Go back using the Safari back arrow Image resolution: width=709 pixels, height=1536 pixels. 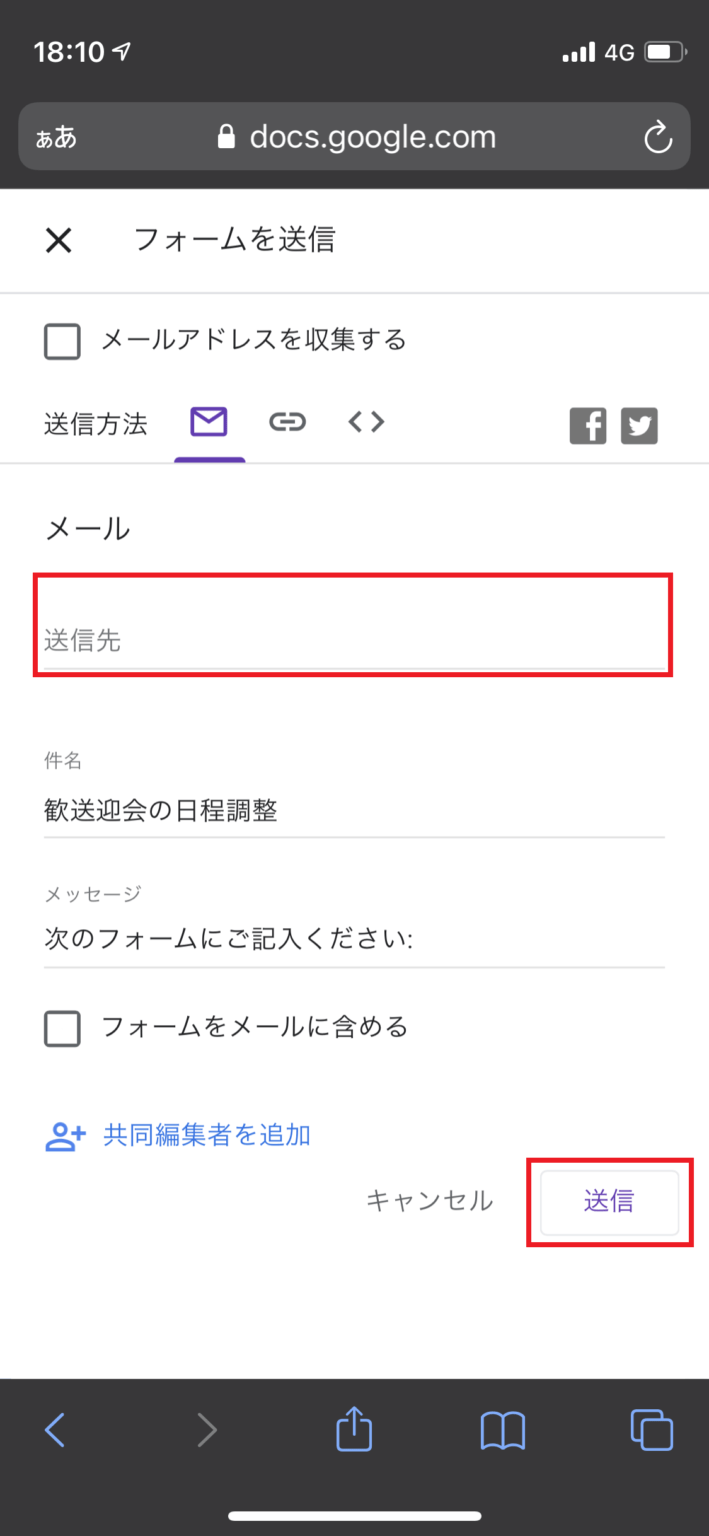pos(56,1430)
